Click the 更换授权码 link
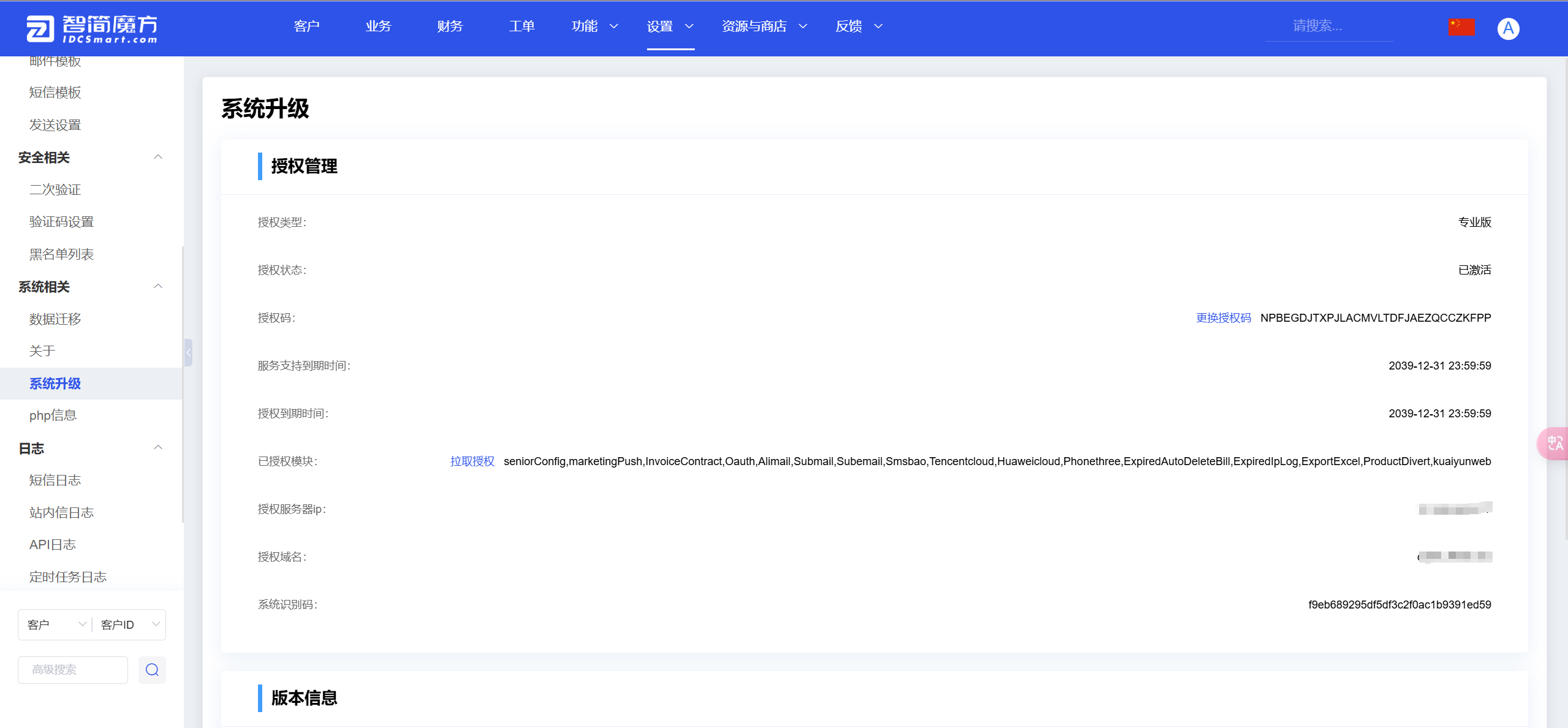1568x728 pixels. 1223,317
